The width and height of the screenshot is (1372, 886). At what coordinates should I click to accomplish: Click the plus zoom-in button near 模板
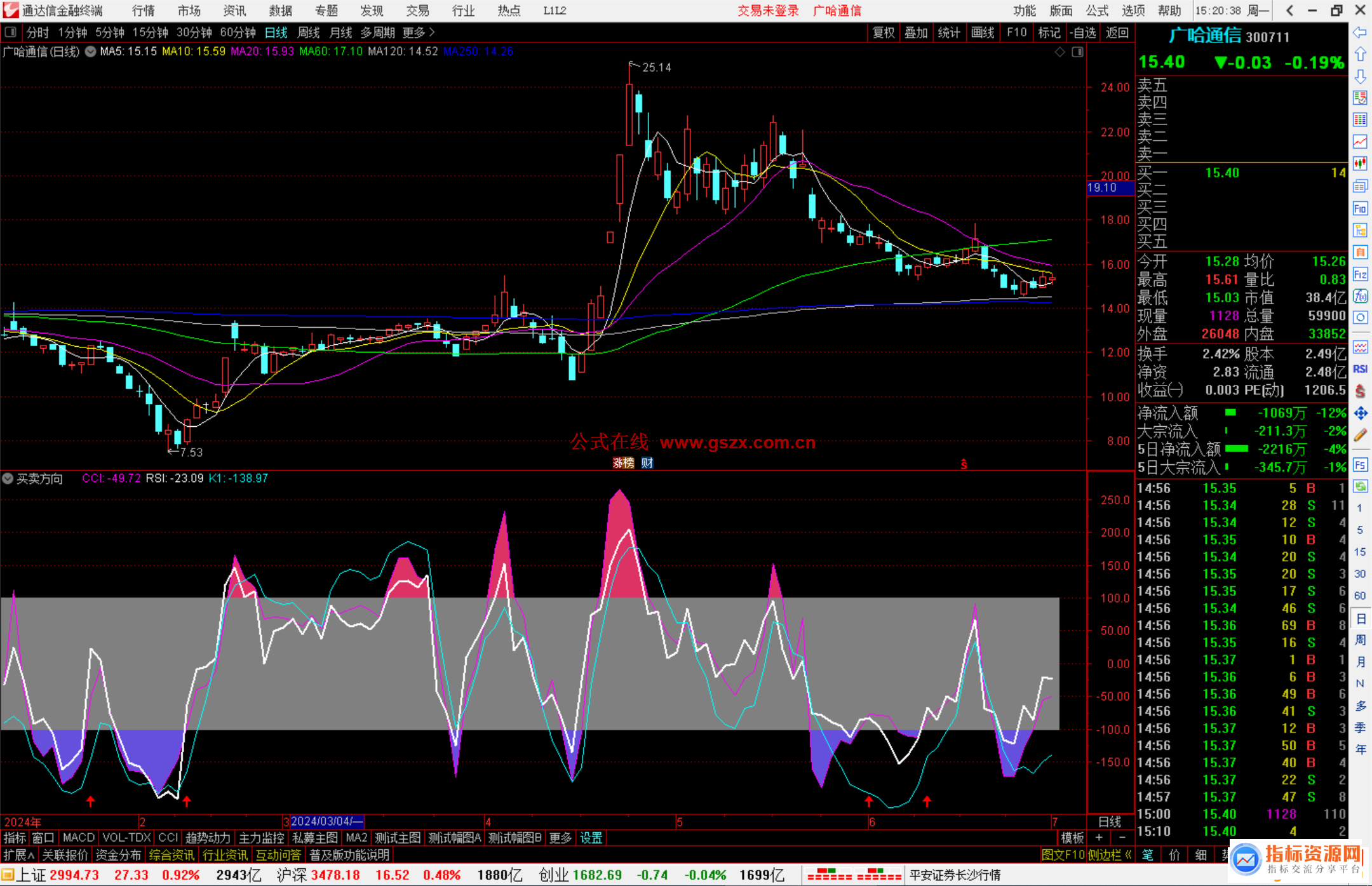1099,838
